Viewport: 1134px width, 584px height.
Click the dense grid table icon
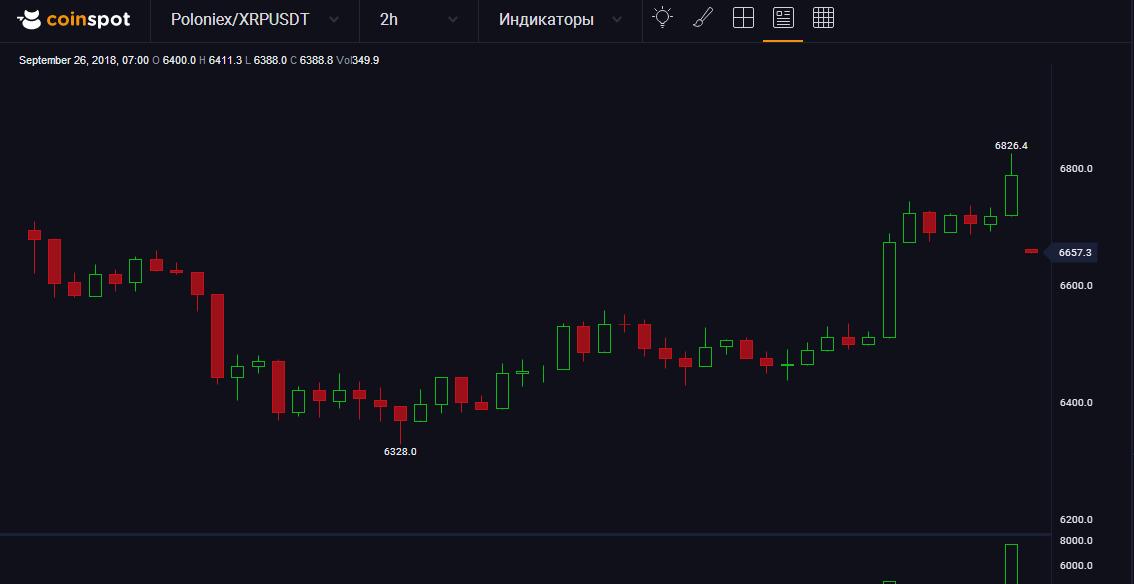click(x=823, y=18)
